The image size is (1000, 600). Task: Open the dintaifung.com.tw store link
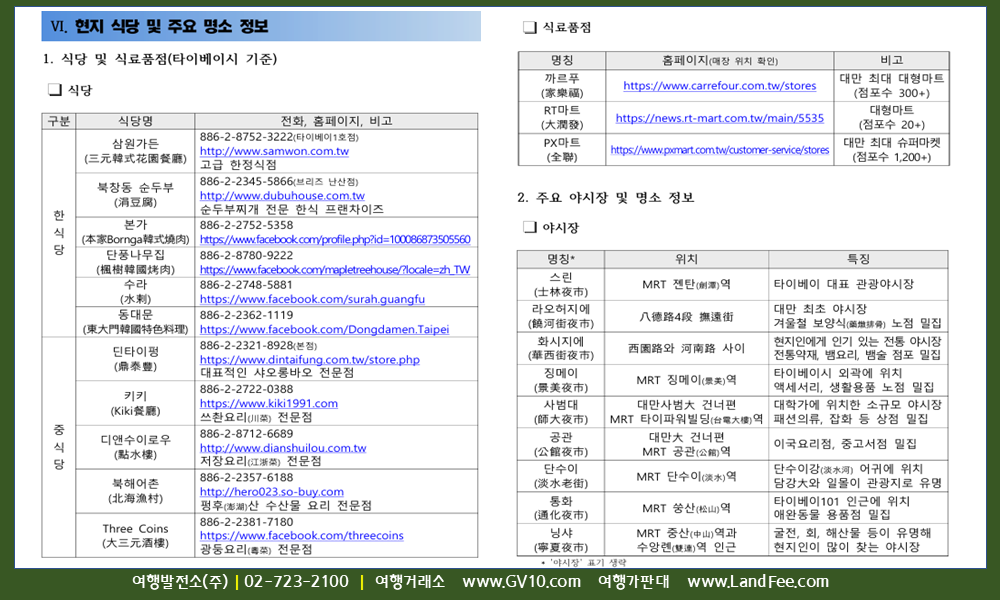309,359
